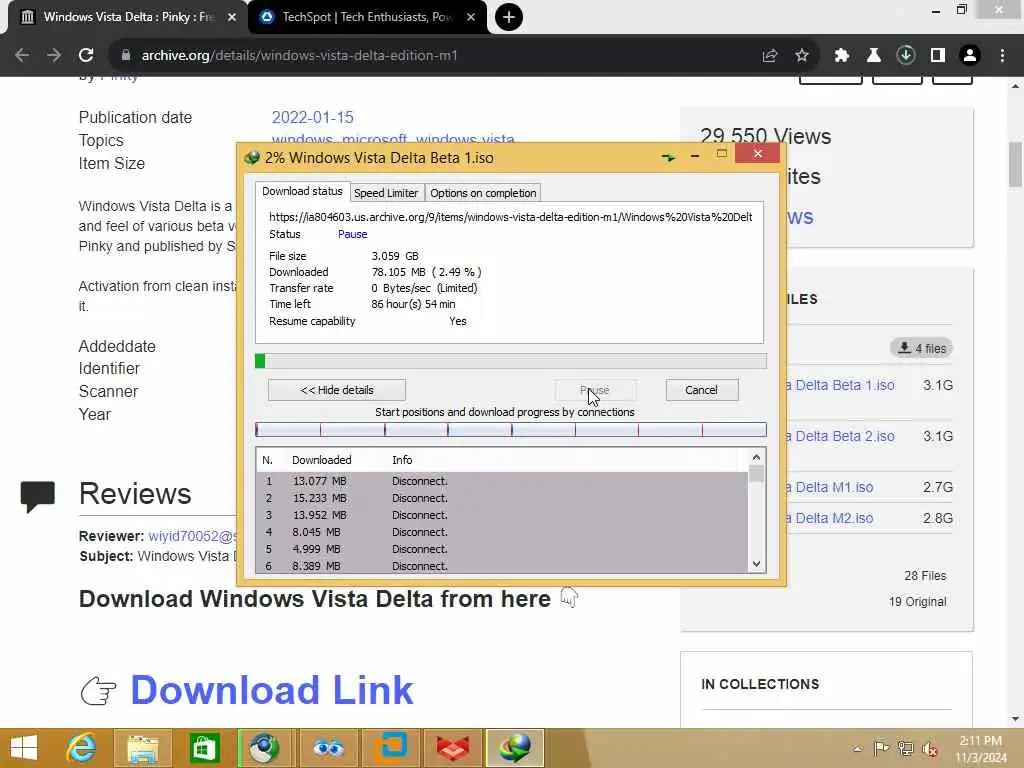Click the 2022-01-15 publication date link
1024x768 pixels.
(x=312, y=118)
